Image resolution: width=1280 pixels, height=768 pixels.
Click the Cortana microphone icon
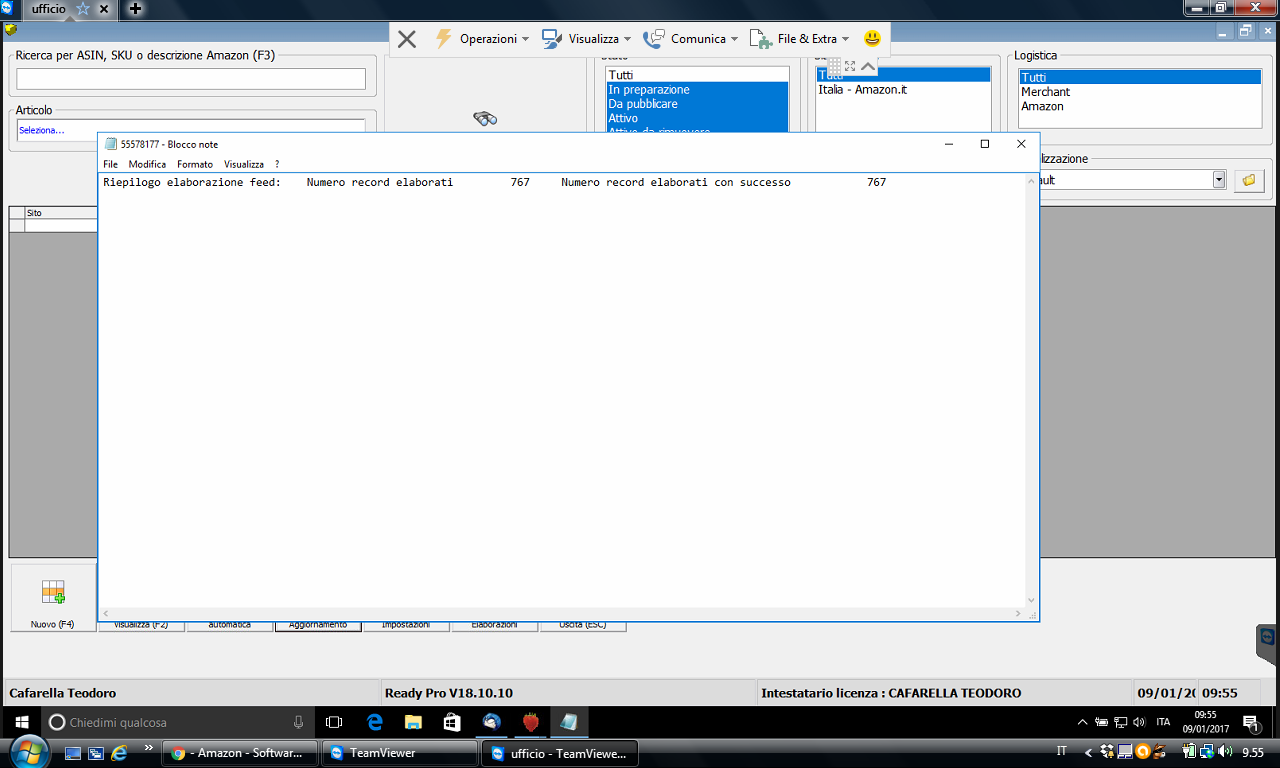click(x=298, y=722)
